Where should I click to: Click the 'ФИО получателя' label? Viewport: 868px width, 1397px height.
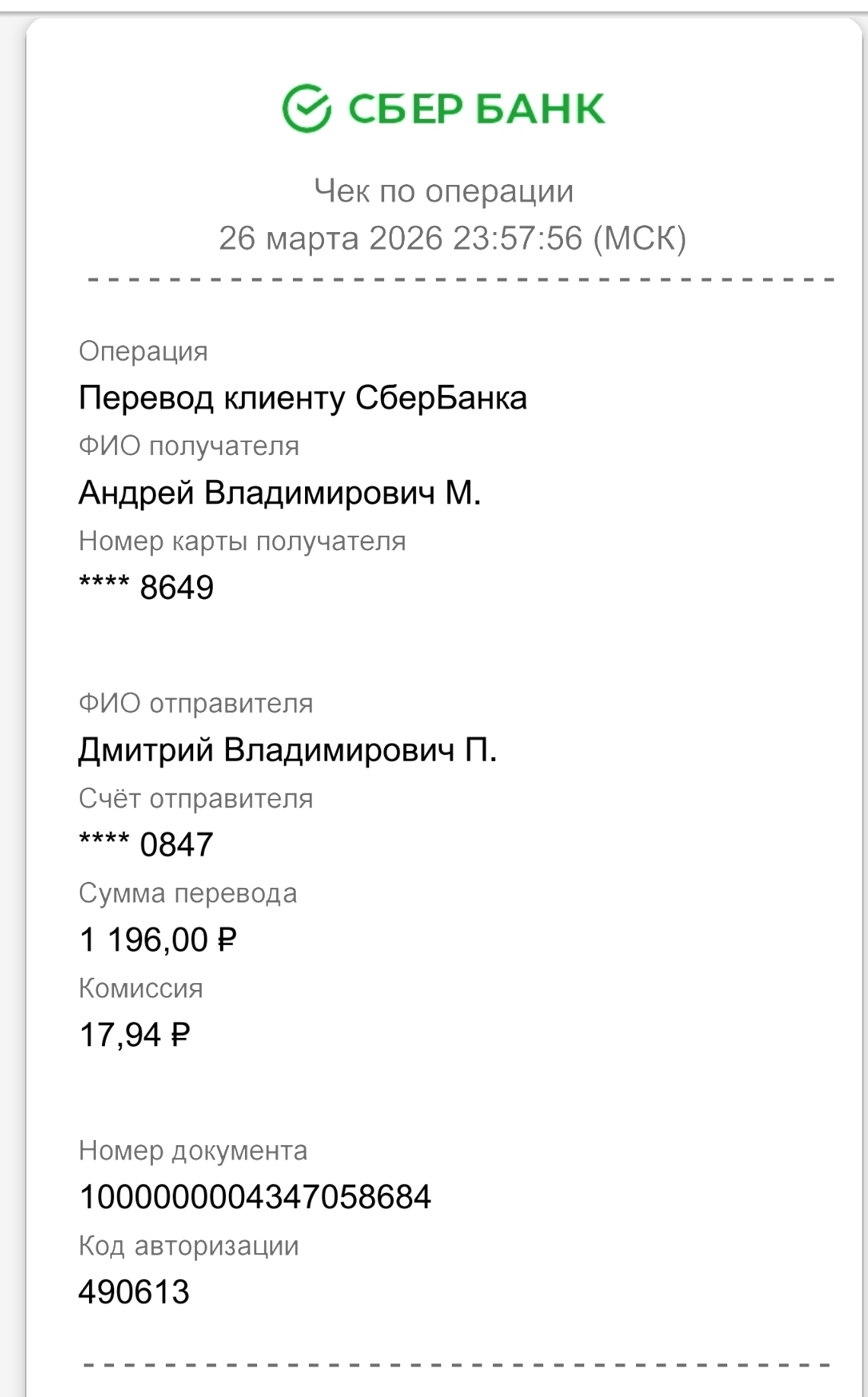[x=189, y=446]
